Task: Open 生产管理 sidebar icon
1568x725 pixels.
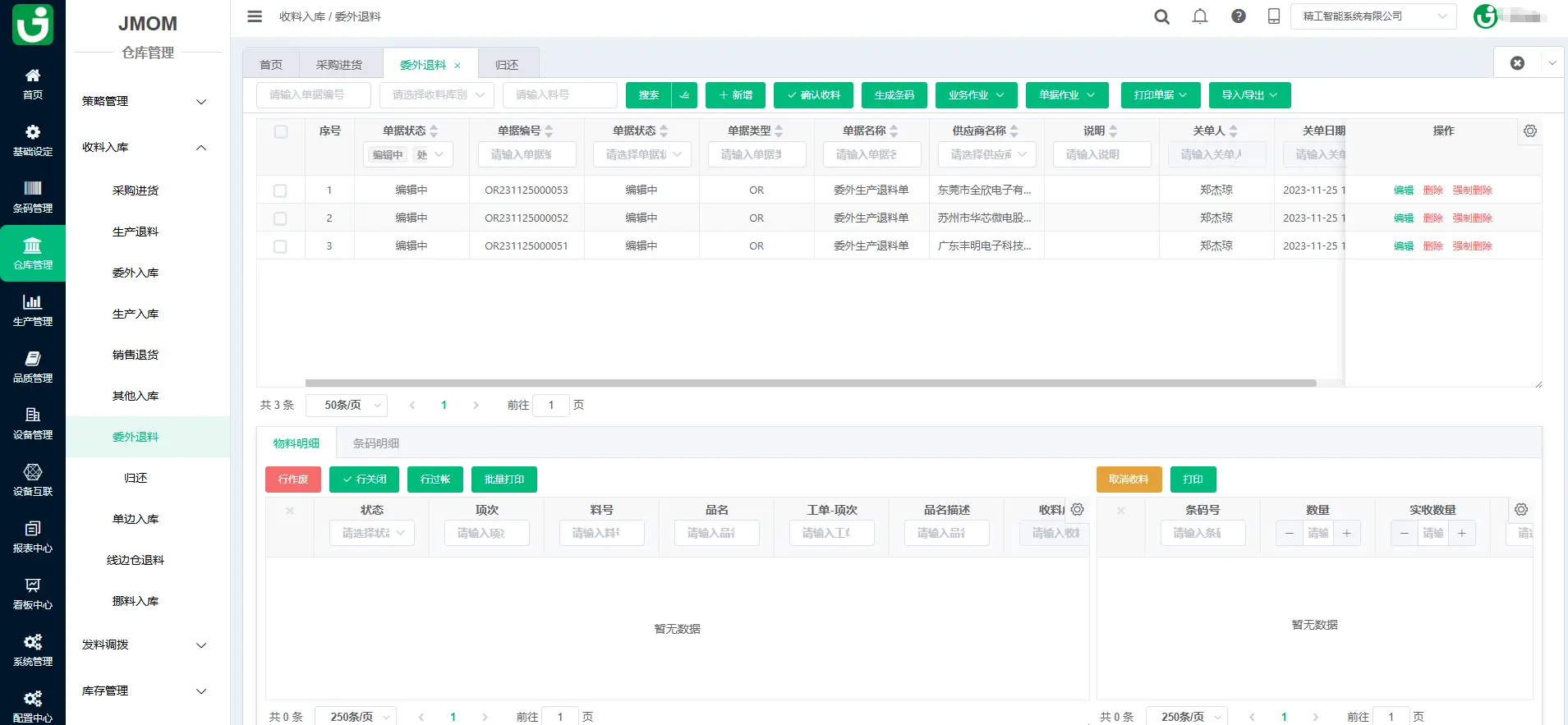Action: coord(33,310)
